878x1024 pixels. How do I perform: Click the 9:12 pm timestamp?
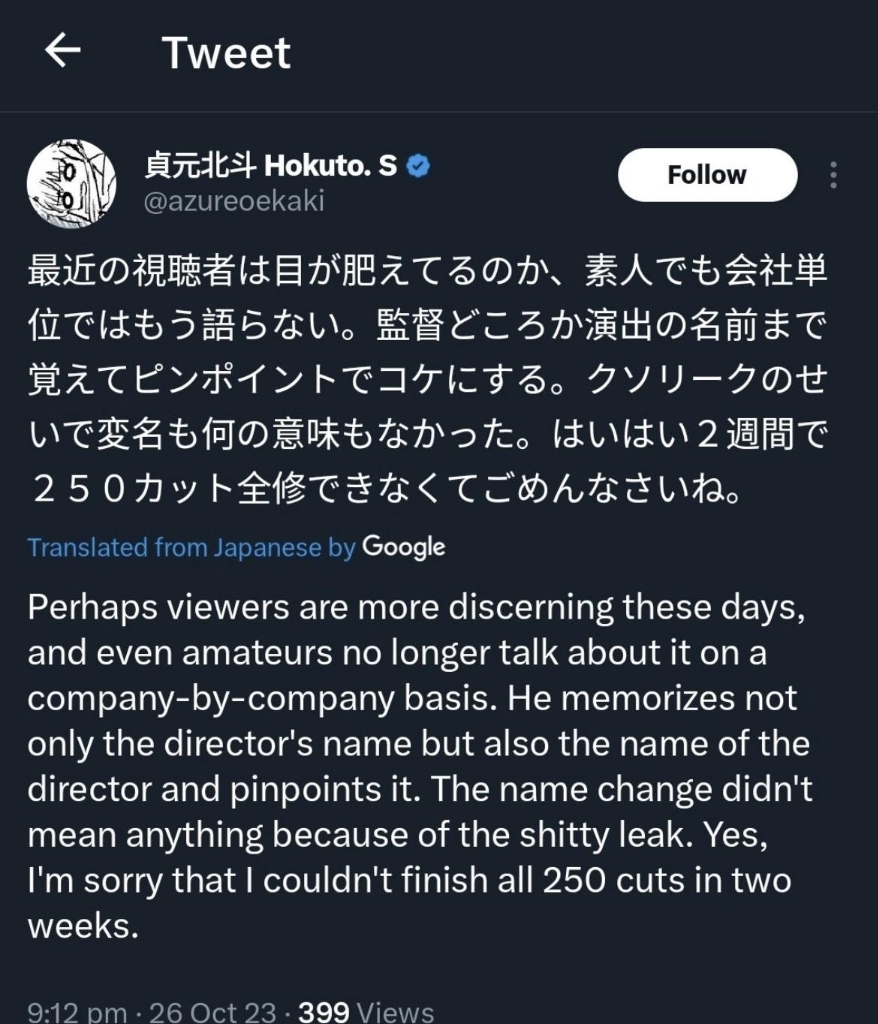77,1012
